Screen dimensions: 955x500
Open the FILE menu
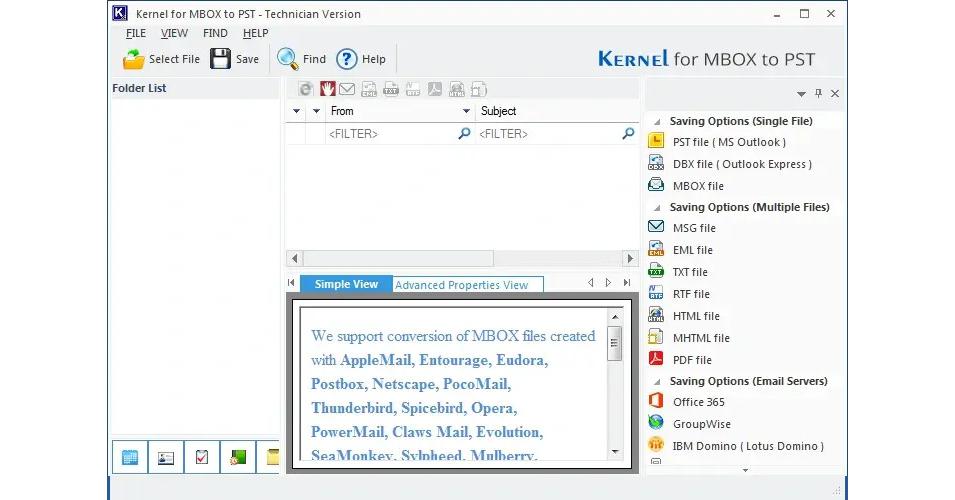tap(136, 33)
